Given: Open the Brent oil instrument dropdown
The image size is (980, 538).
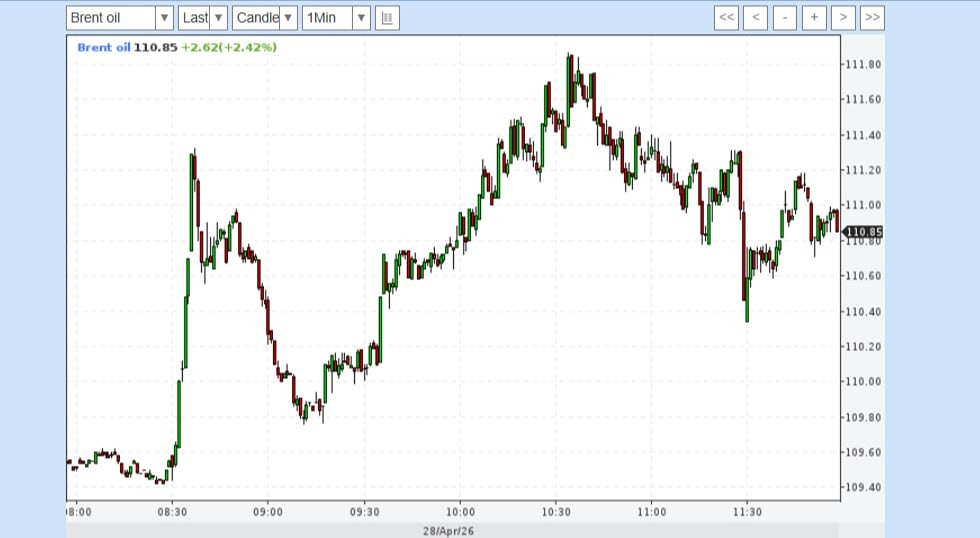Looking at the screenshot, I should (119, 18).
